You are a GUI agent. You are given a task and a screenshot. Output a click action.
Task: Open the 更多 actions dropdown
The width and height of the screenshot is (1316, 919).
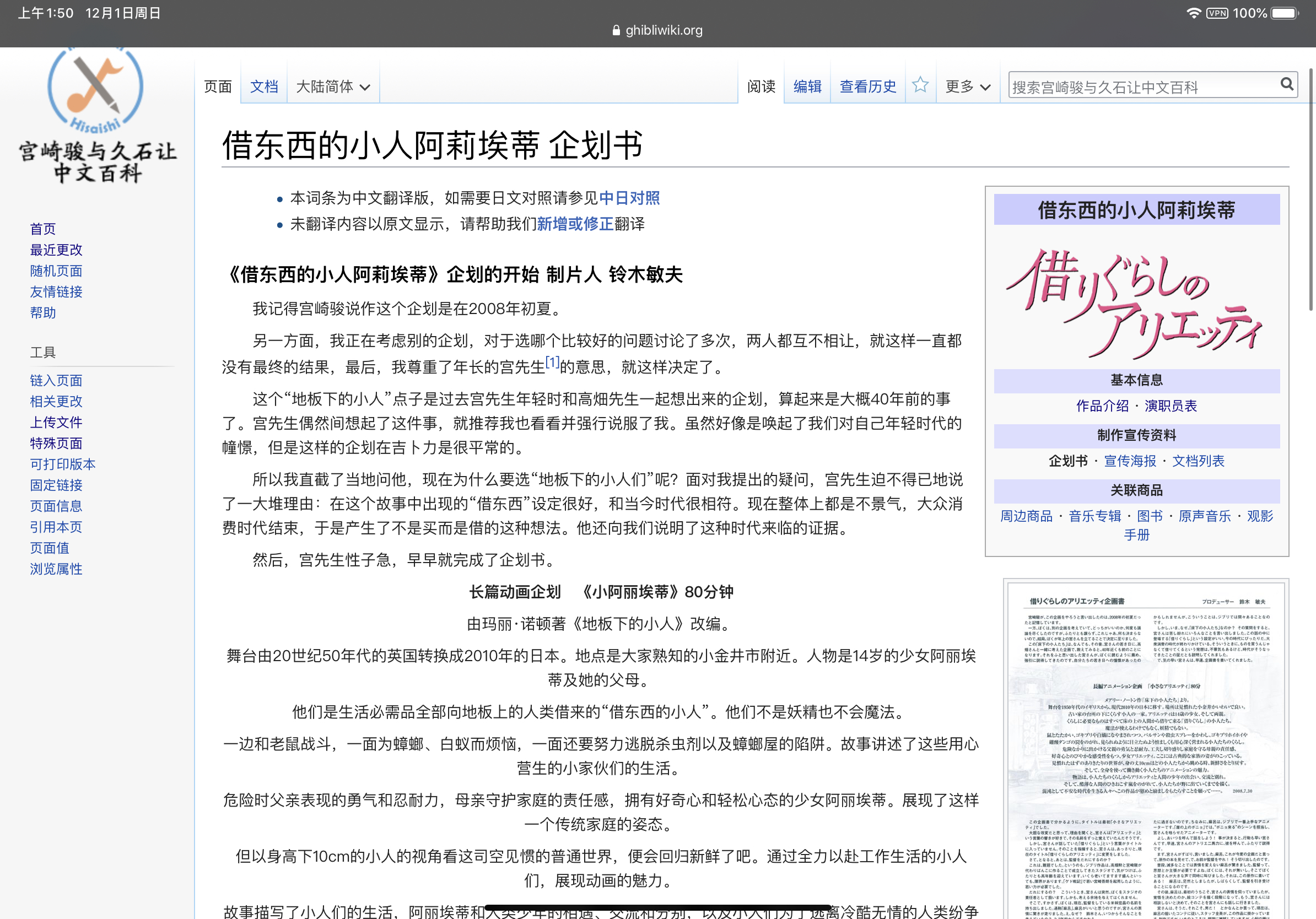click(x=968, y=87)
